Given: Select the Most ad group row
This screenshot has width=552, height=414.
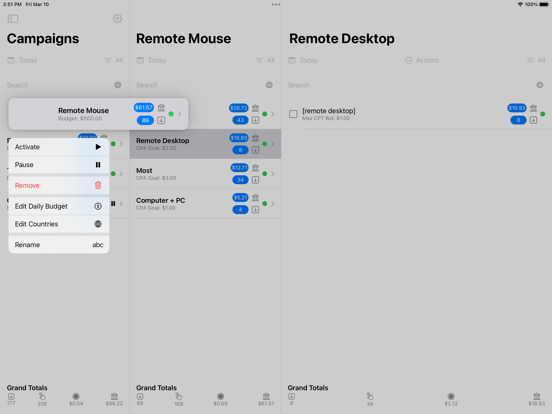Looking at the screenshot, I should point(205,174).
